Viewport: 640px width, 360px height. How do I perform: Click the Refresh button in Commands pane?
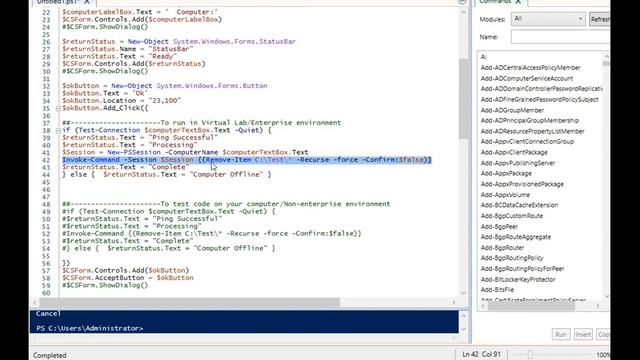coord(600,19)
